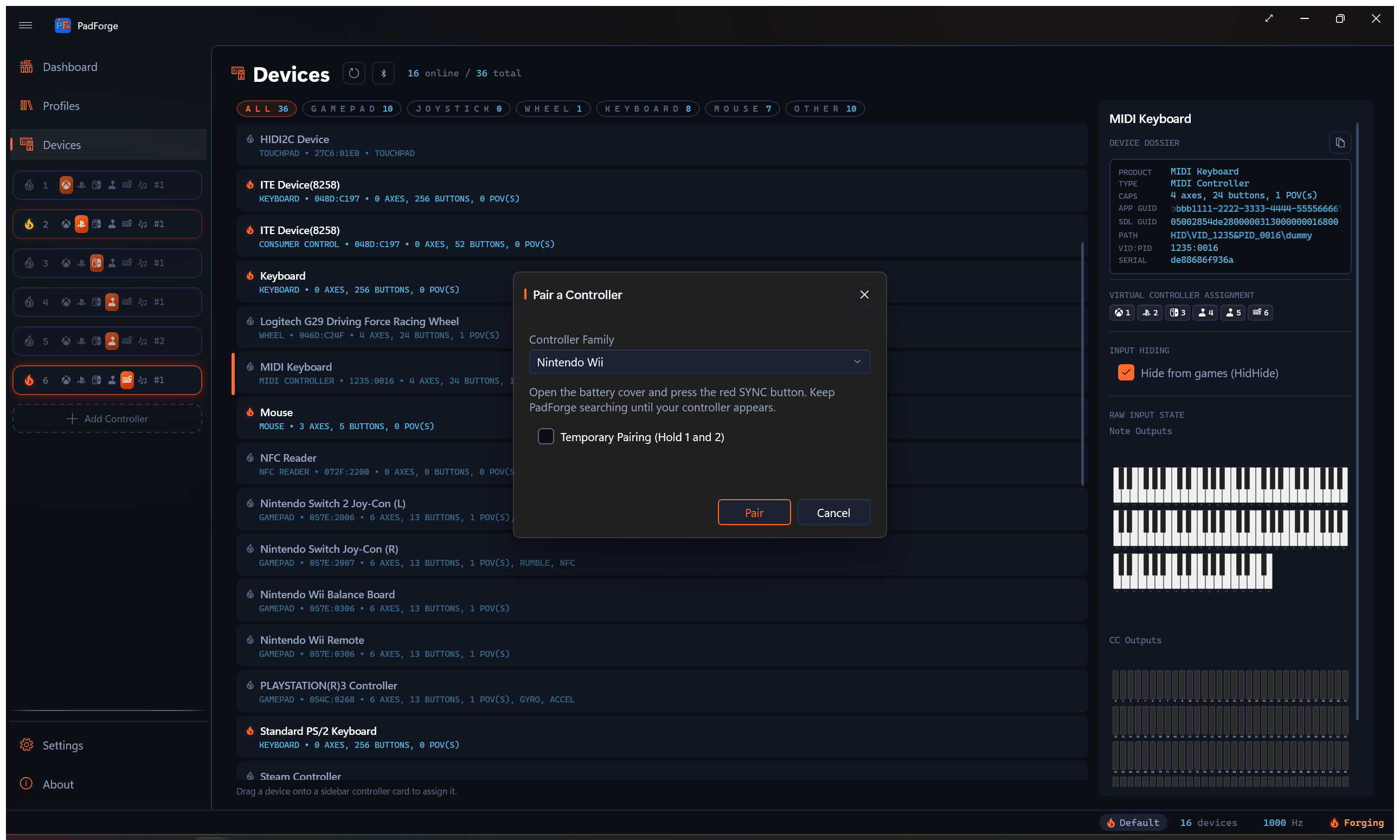The width and height of the screenshot is (1400, 840).
Task: Click the PadForge app logo
Action: pos(63,25)
